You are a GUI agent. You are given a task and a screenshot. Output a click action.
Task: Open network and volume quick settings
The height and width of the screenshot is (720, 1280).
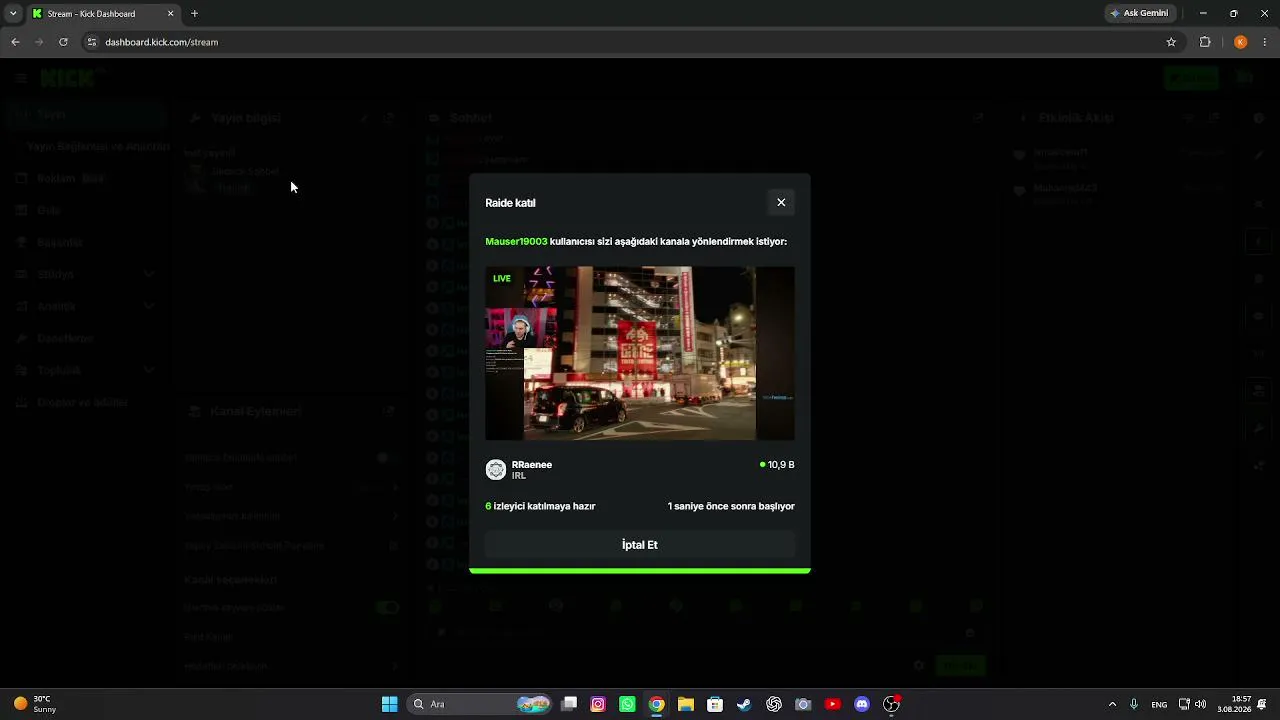click(1192, 704)
